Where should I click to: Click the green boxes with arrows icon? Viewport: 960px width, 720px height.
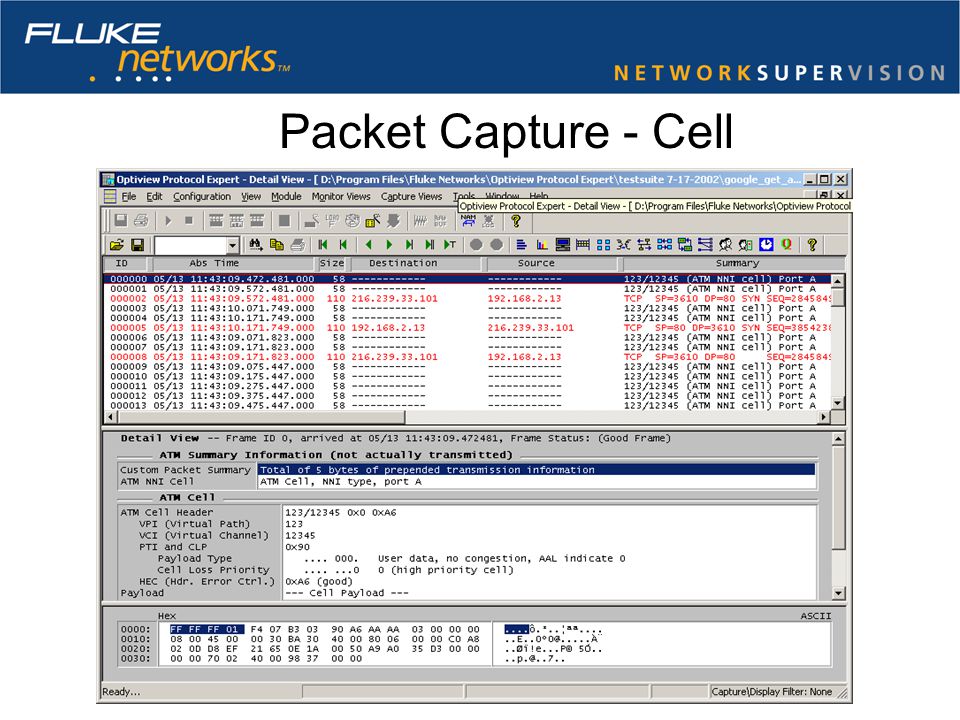tap(684, 245)
